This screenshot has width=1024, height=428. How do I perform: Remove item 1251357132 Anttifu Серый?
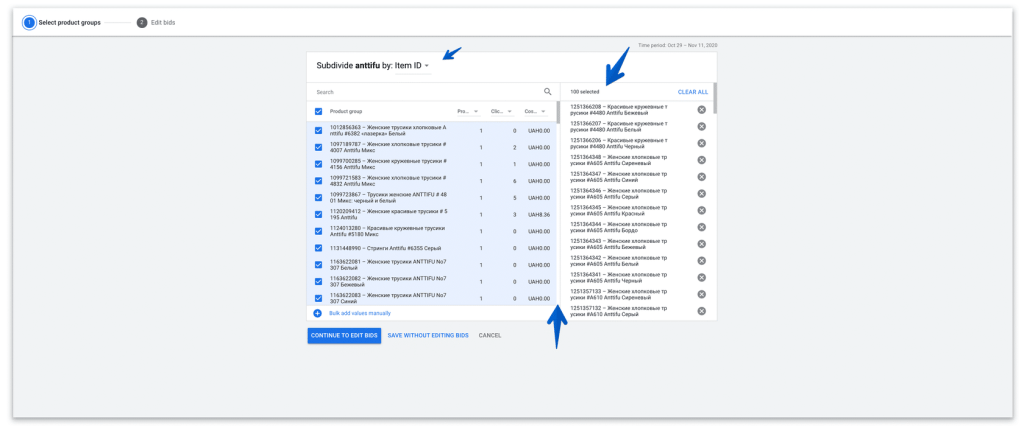(701, 311)
